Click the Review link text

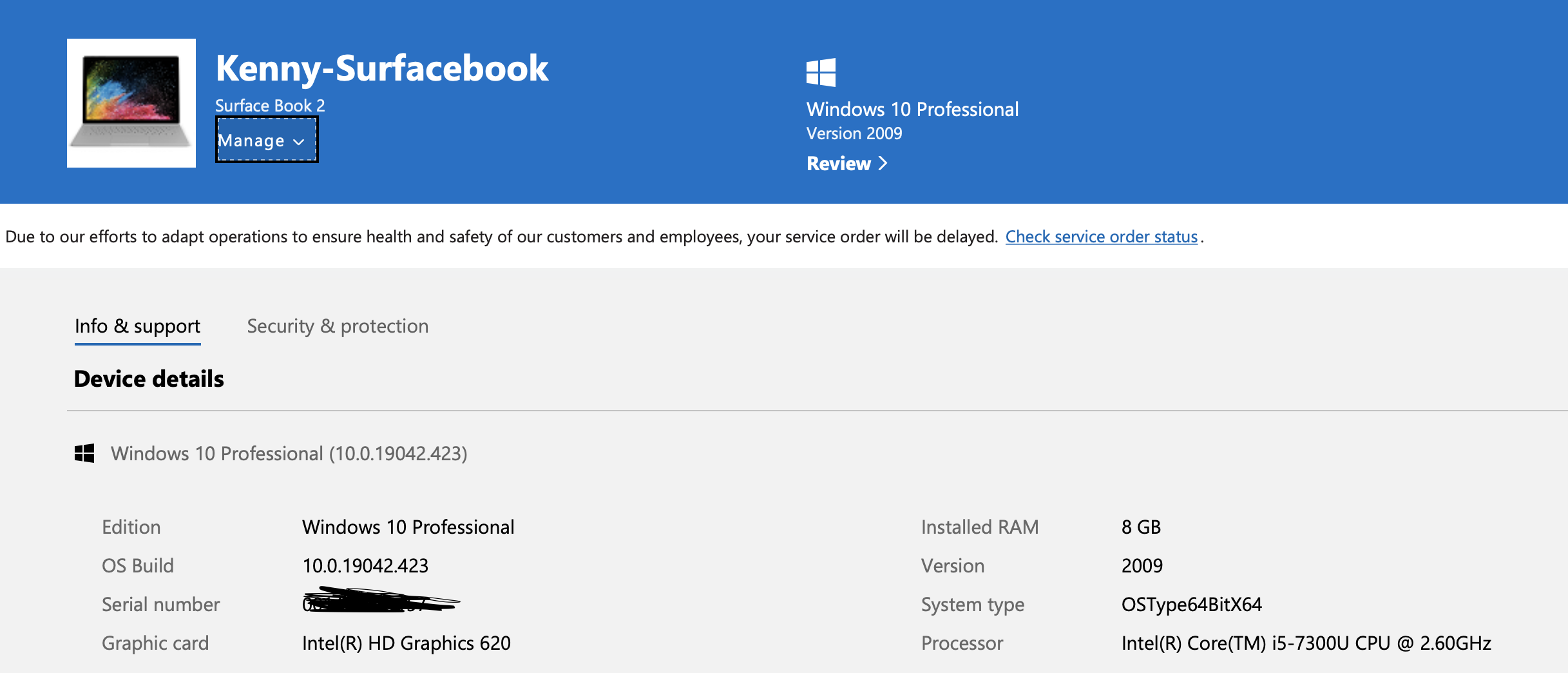(838, 164)
